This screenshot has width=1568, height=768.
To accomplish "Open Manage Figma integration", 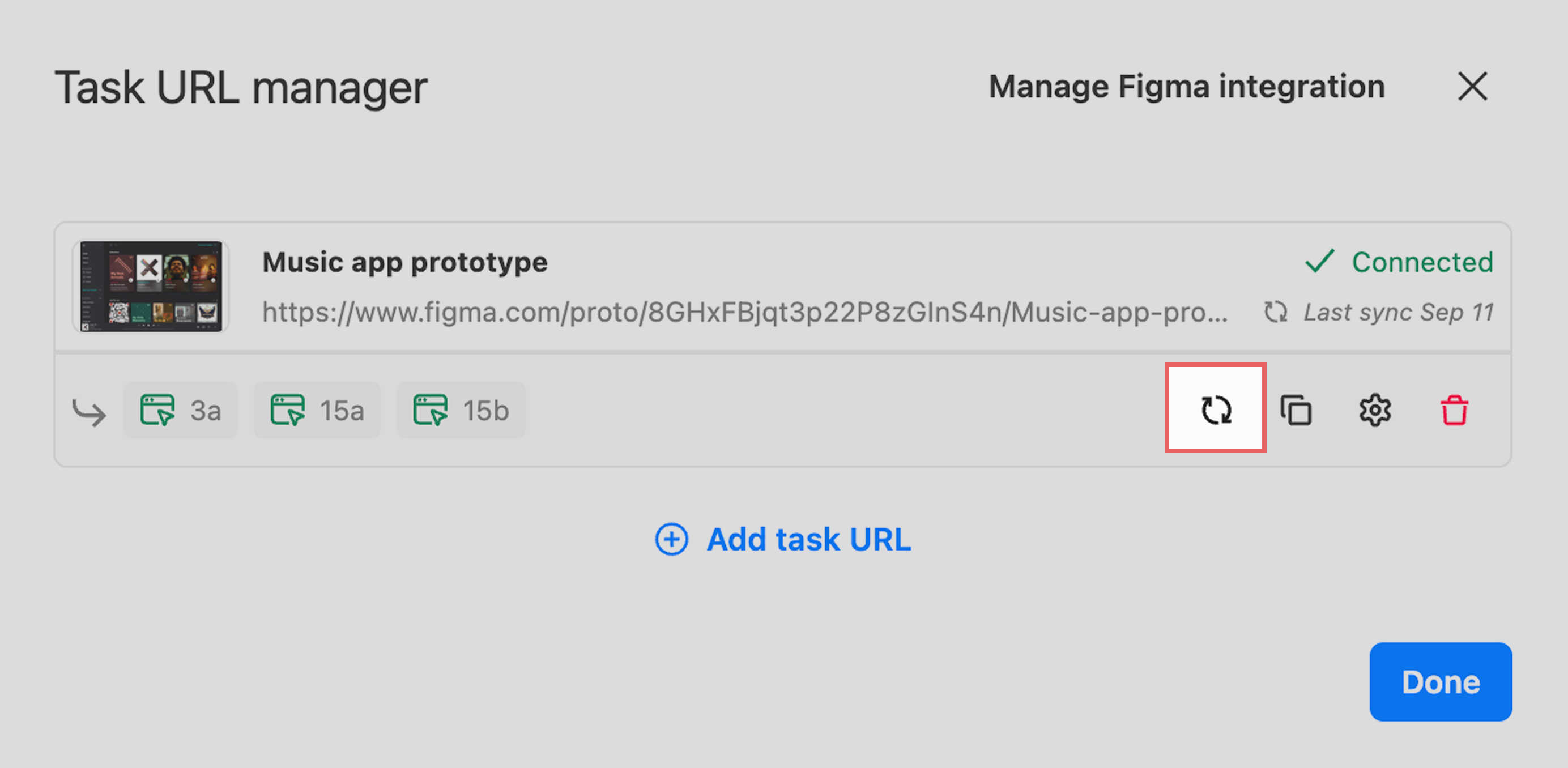I will (1186, 87).
